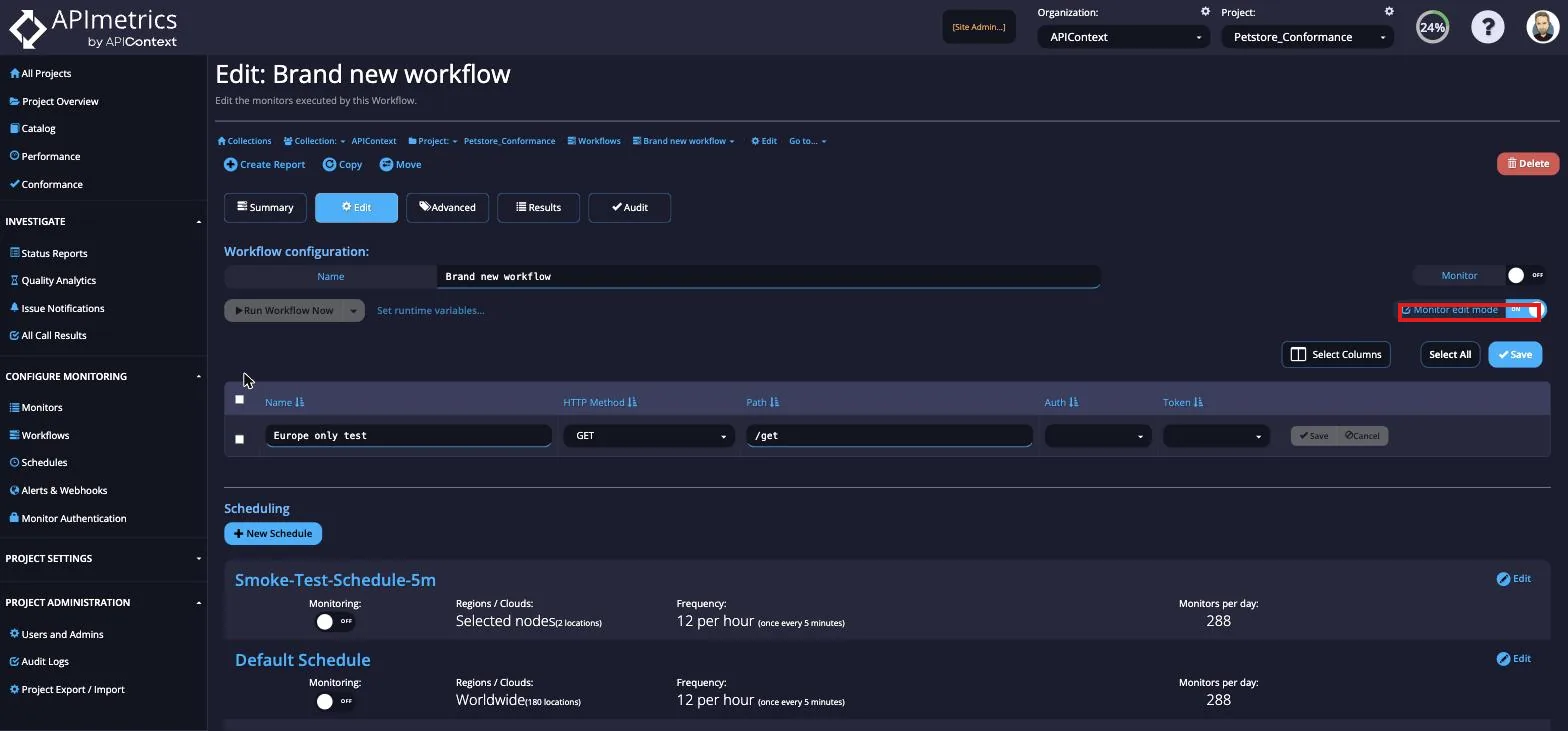
Task: Open All Projects in sidebar
Action: pos(40,73)
